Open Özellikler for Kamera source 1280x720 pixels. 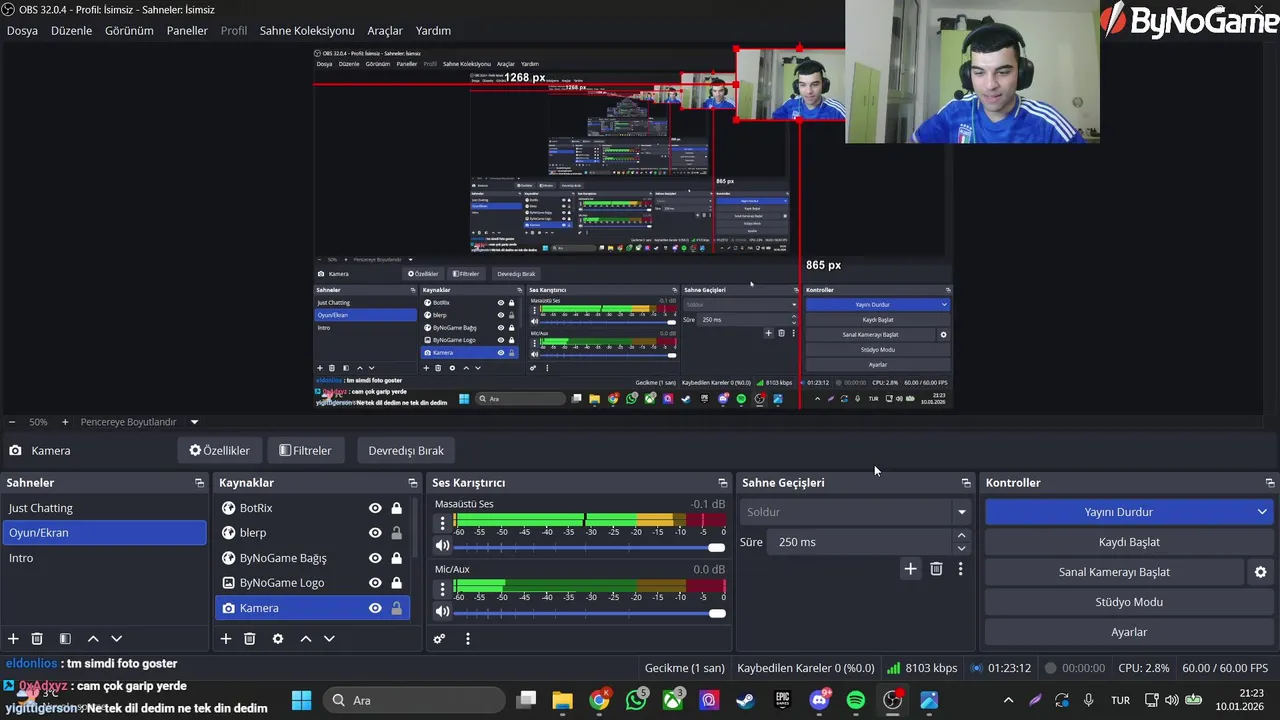coord(219,450)
